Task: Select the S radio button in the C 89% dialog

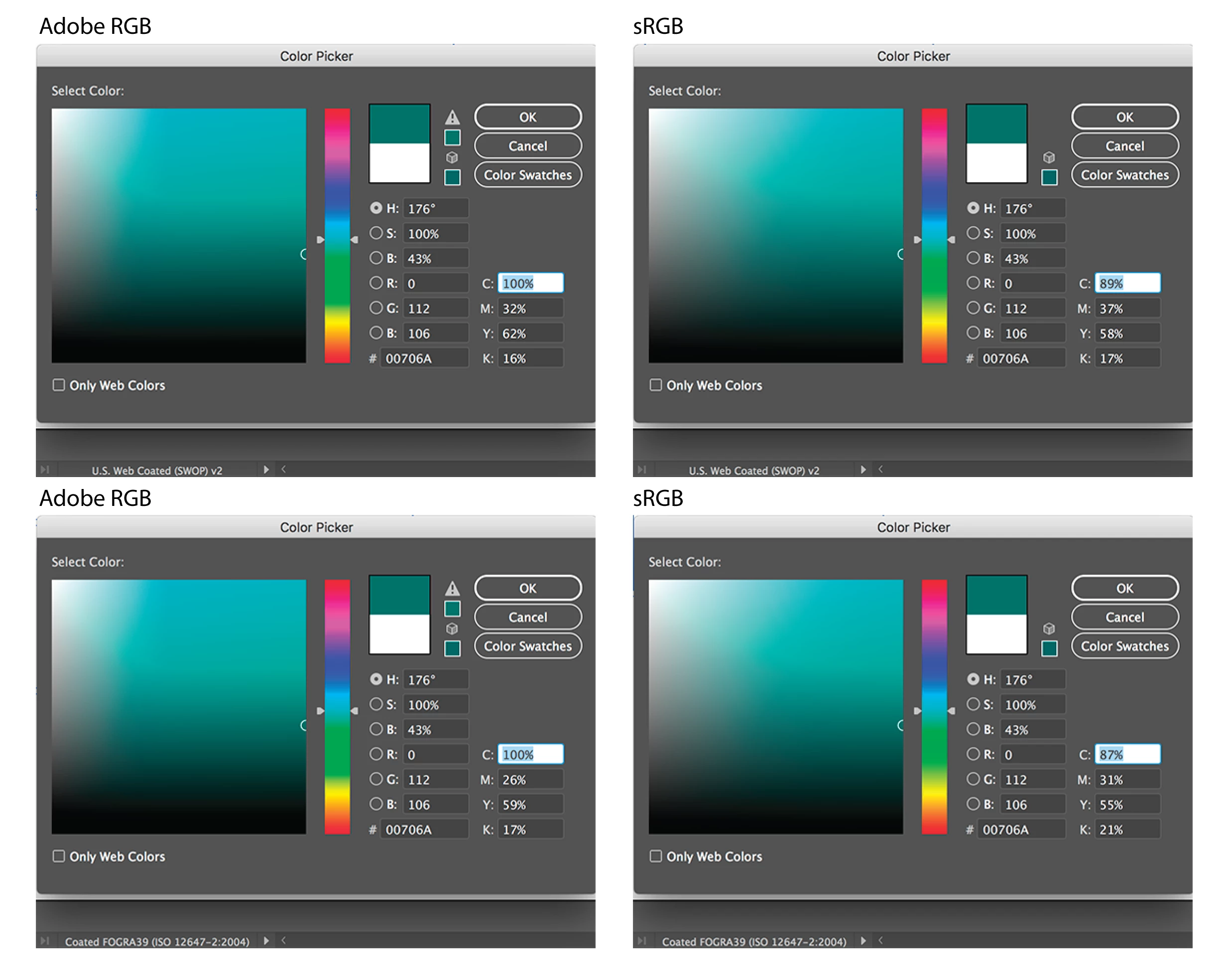Action: point(973,233)
